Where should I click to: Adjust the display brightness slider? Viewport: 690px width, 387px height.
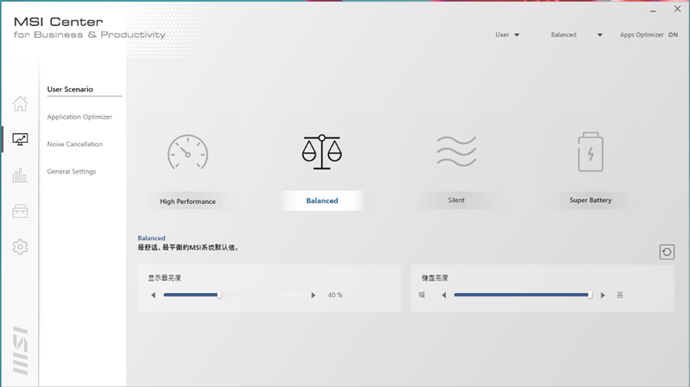pyautogui.click(x=232, y=295)
